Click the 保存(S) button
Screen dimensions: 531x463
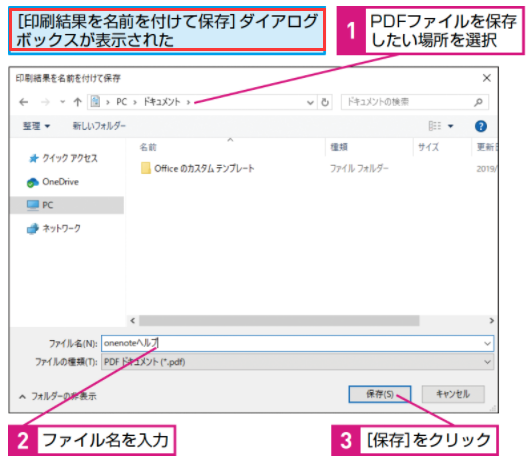[x=380, y=394]
